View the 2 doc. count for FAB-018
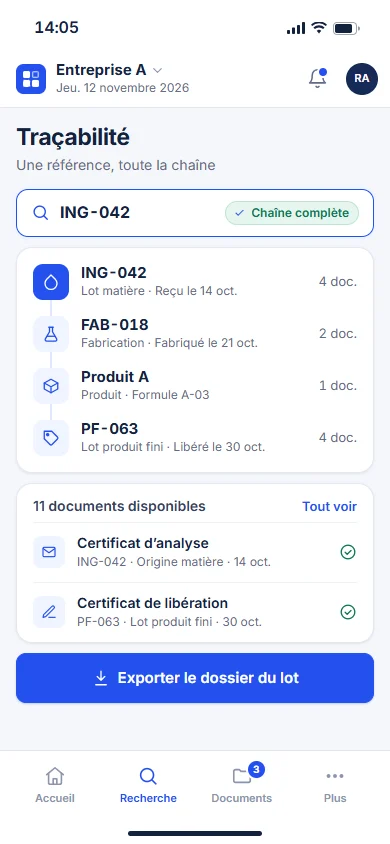The height and width of the screenshot is (844, 390). click(338, 334)
